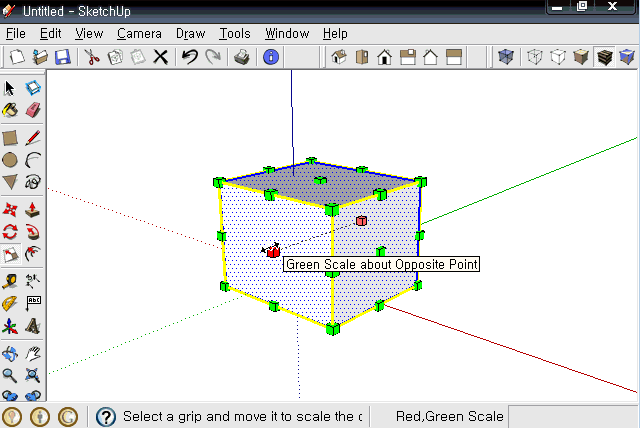The width and height of the screenshot is (640, 428).
Task: Select the 3D Text tool
Action: pos(33,326)
